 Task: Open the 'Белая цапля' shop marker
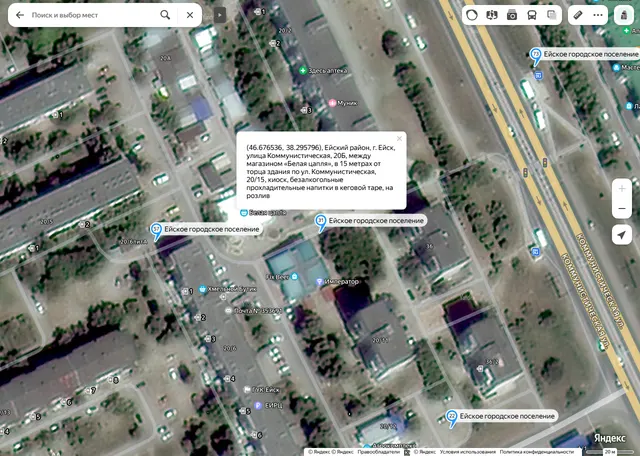pos(244,213)
